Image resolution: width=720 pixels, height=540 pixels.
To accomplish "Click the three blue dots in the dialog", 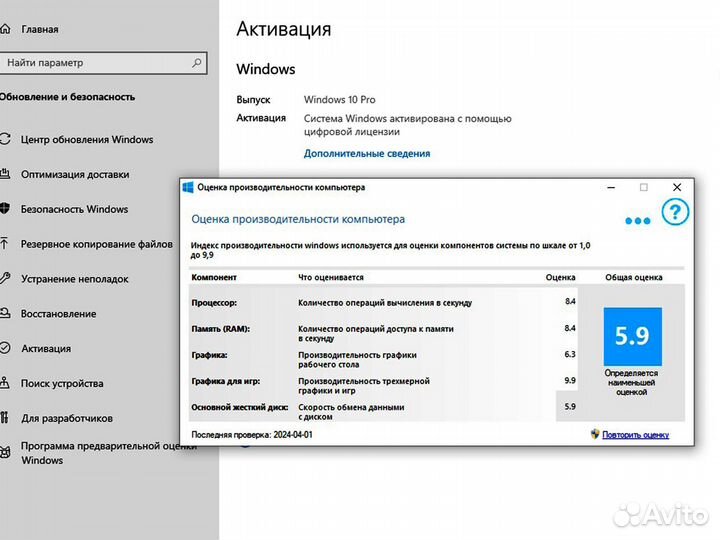I will (x=637, y=221).
